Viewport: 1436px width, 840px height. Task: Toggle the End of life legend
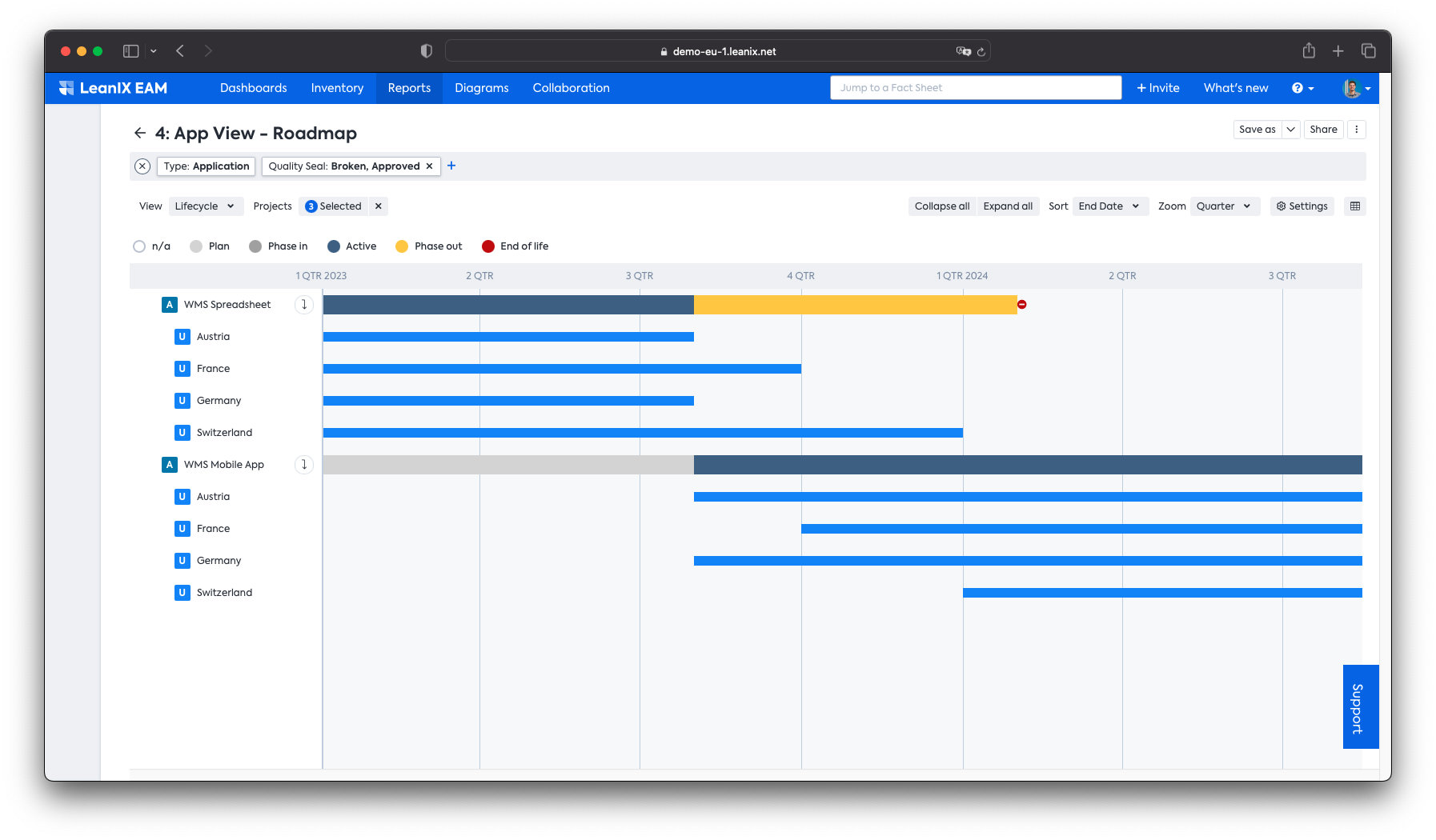click(x=515, y=246)
